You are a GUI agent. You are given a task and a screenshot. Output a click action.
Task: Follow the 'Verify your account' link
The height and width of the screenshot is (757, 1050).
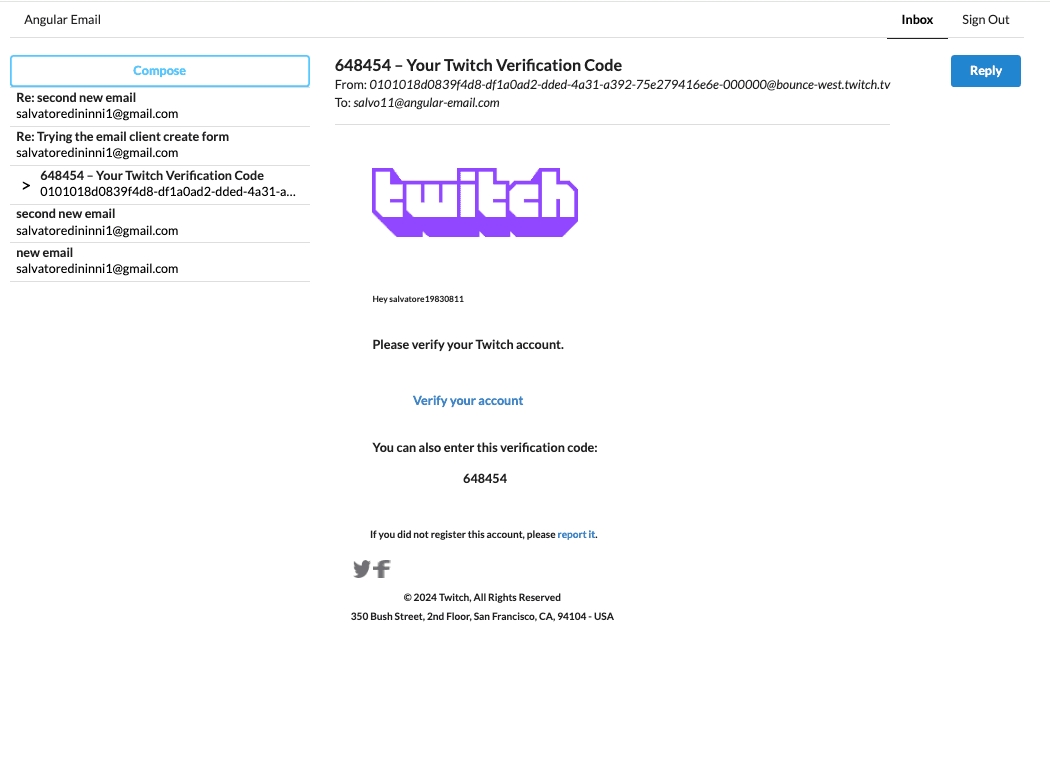[x=468, y=401]
